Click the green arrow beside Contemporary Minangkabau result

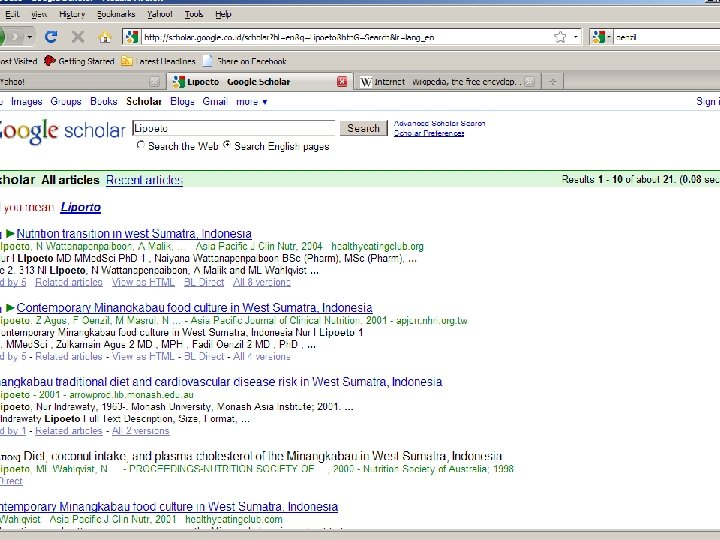tap(10, 308)
